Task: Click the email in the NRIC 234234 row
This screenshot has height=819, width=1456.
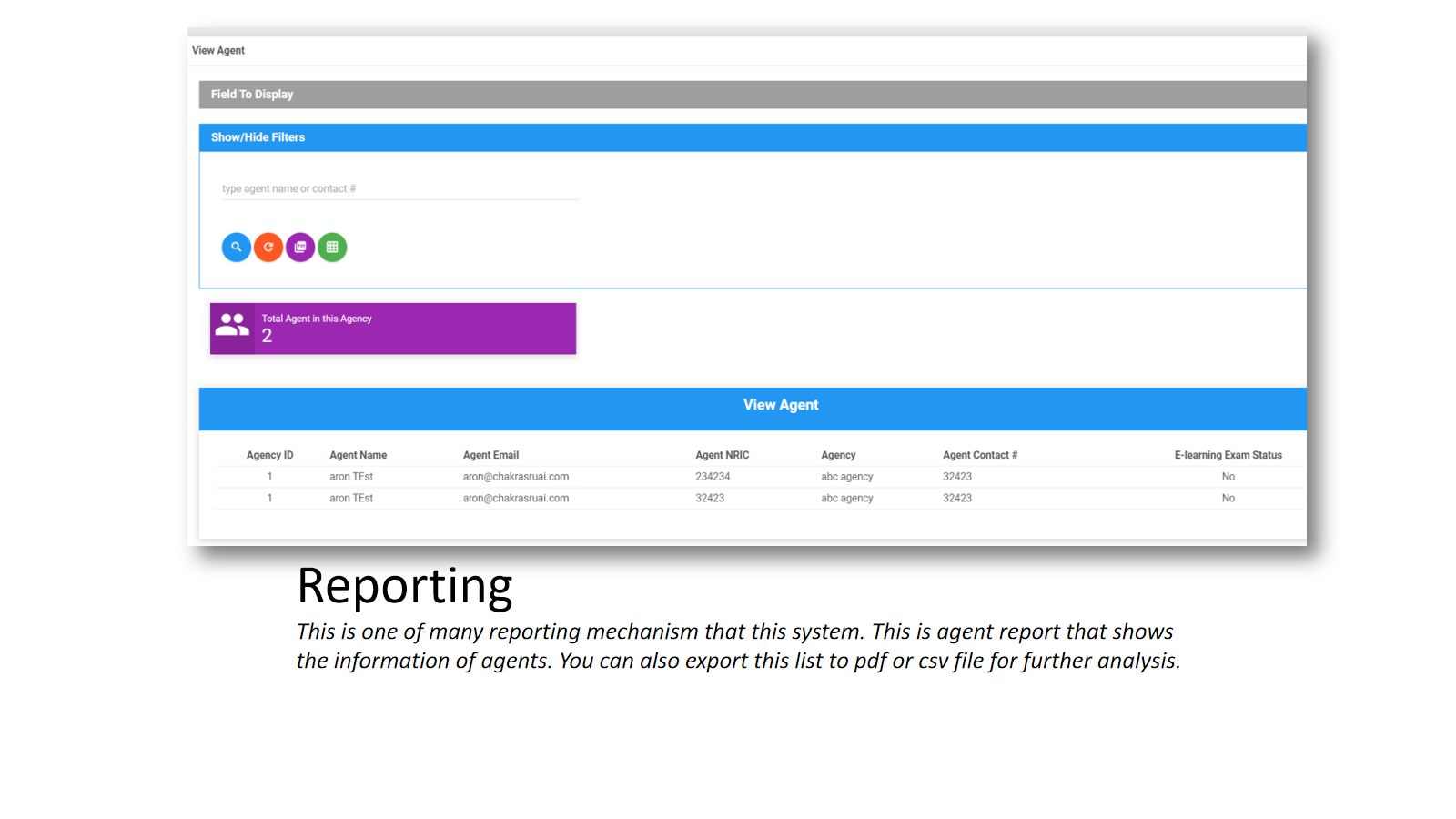Action: [516, 477]
